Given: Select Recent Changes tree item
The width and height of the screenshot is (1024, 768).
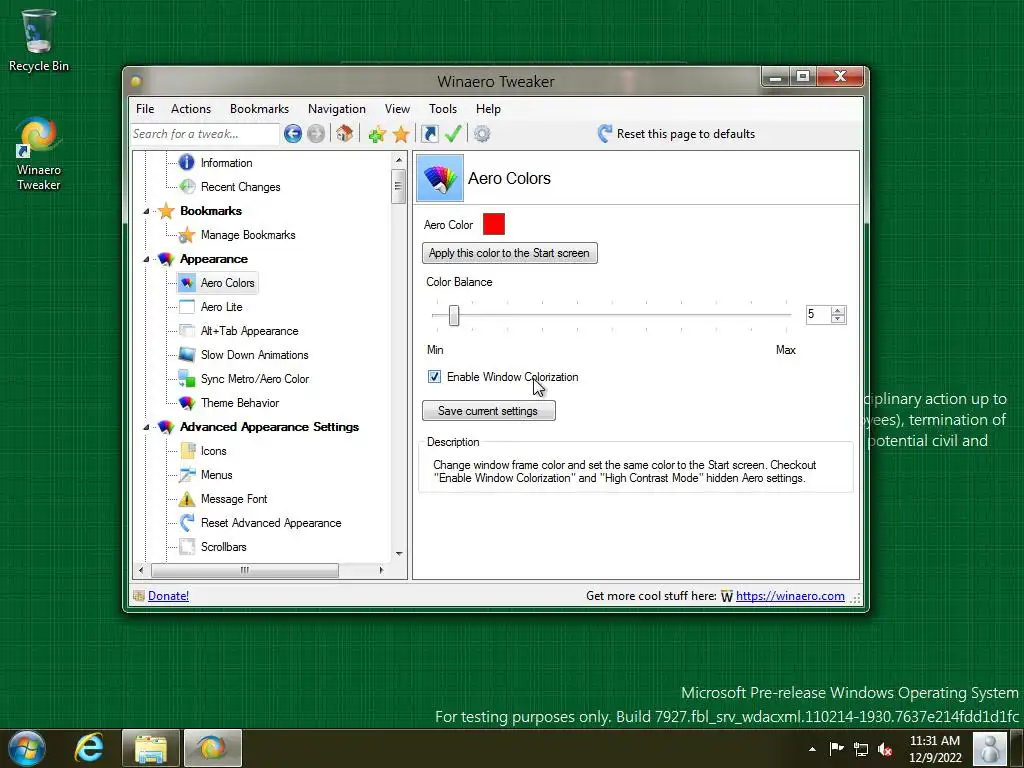Looking at the screenshot, I should pos(240,187).
